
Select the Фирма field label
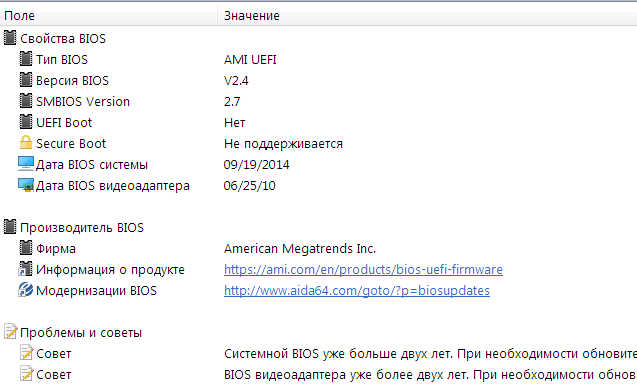point(56,249)
